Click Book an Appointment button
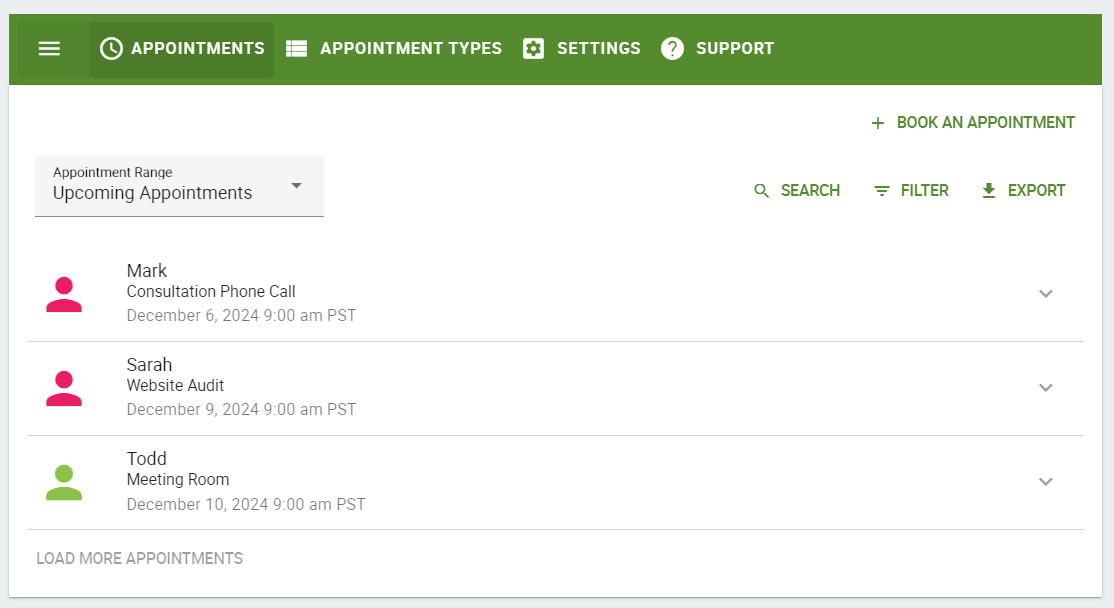The image size is (1114, 608). (x=973, y=123)
